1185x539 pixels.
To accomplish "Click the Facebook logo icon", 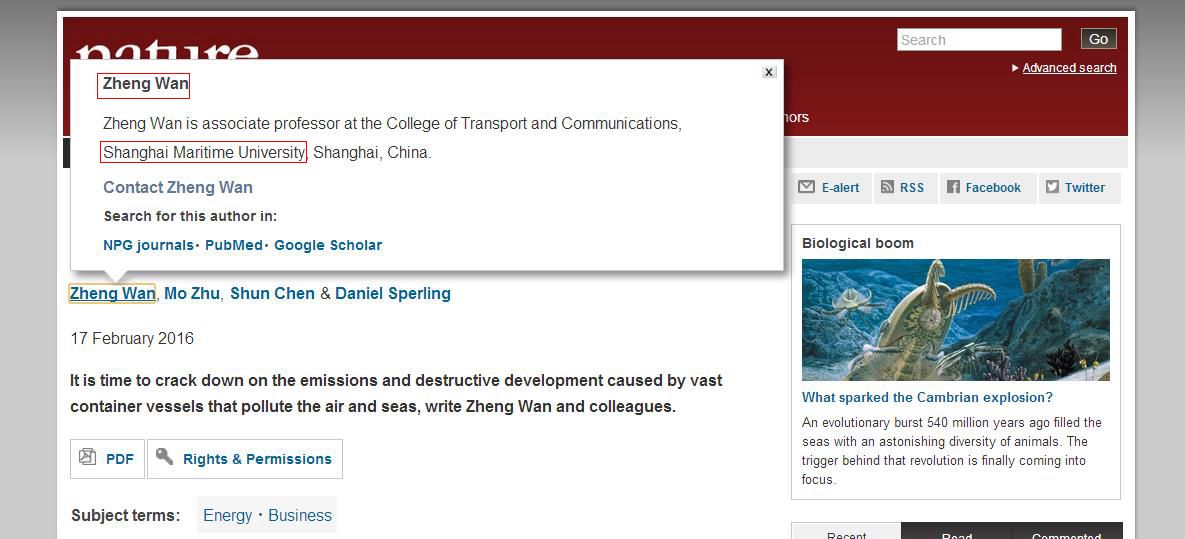I will pos(953,187).
